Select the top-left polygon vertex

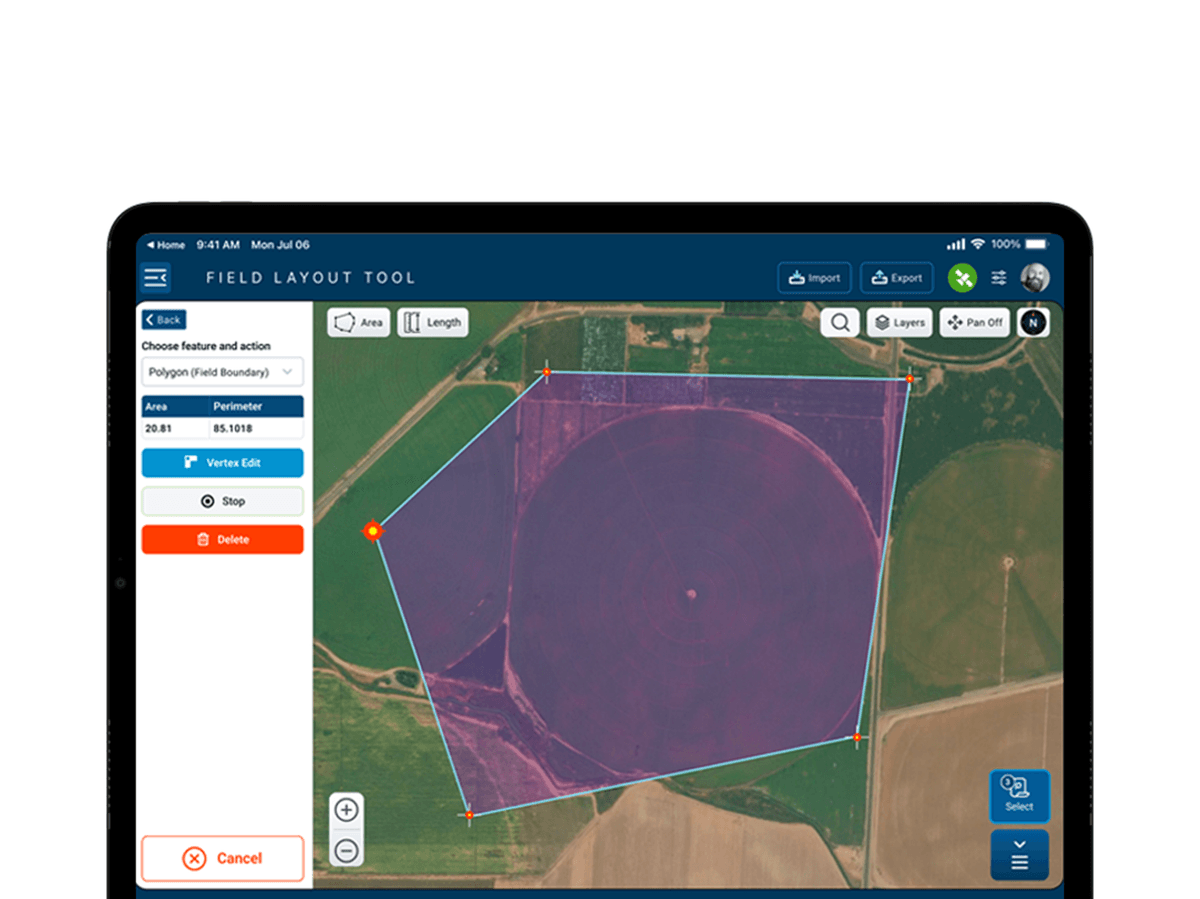coord(546,372)
